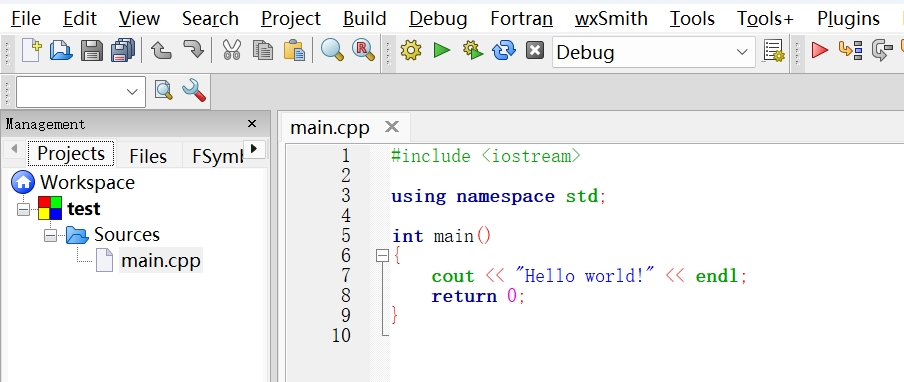
Task: Open the Build menu
Action: [x=364, y=19]
